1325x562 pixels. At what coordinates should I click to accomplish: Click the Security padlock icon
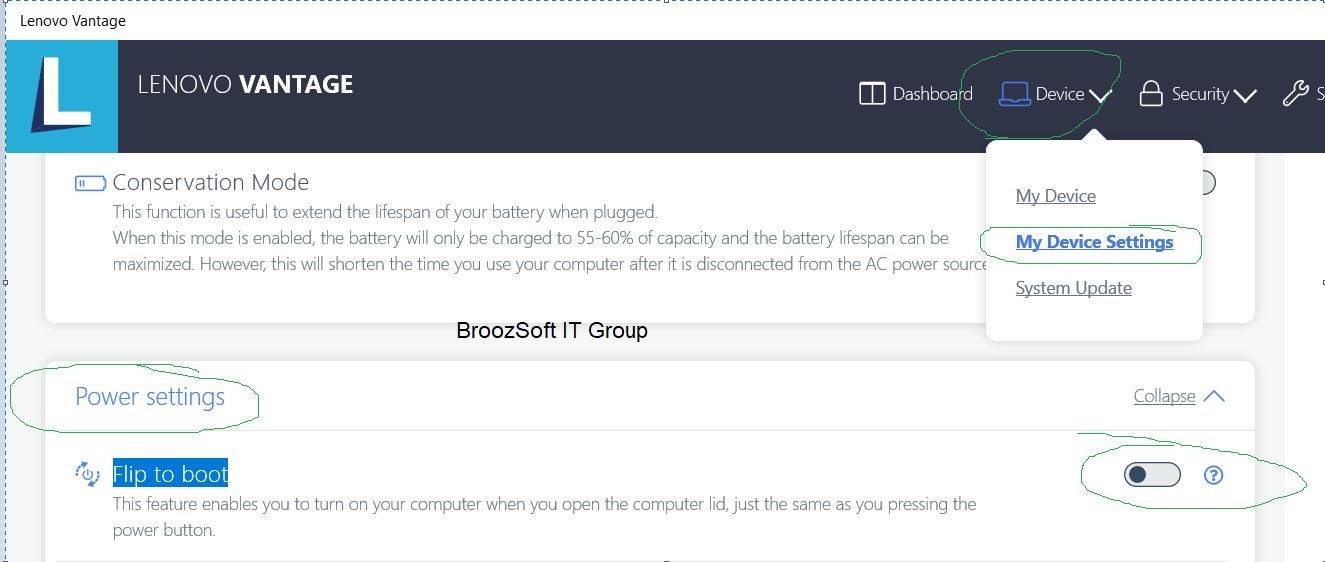(1151, 94)
